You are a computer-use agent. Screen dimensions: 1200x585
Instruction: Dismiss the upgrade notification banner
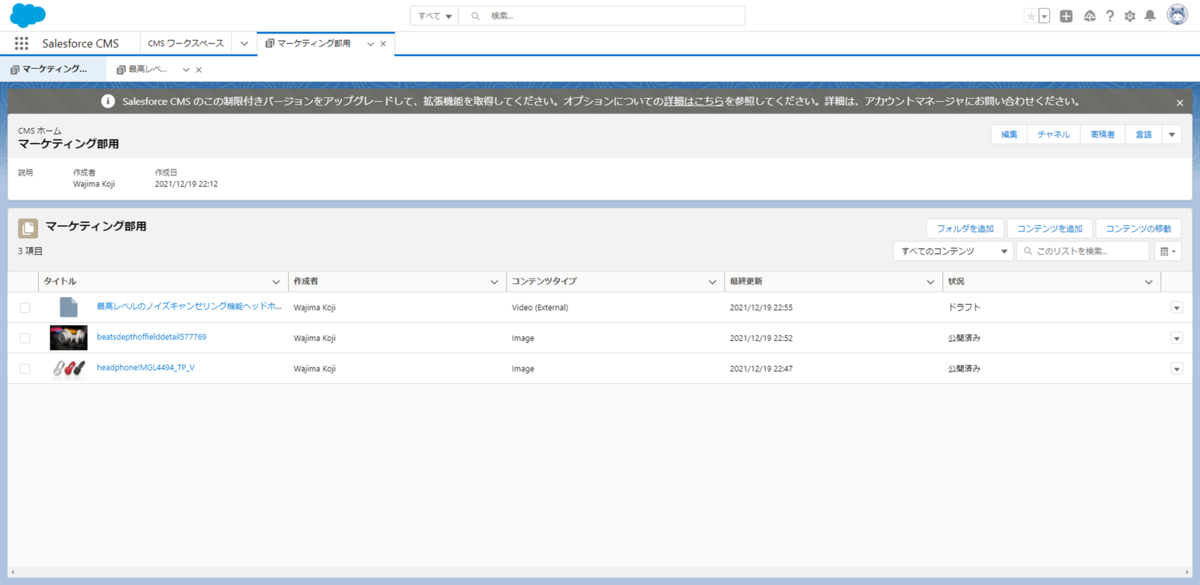pos(1180,102)
